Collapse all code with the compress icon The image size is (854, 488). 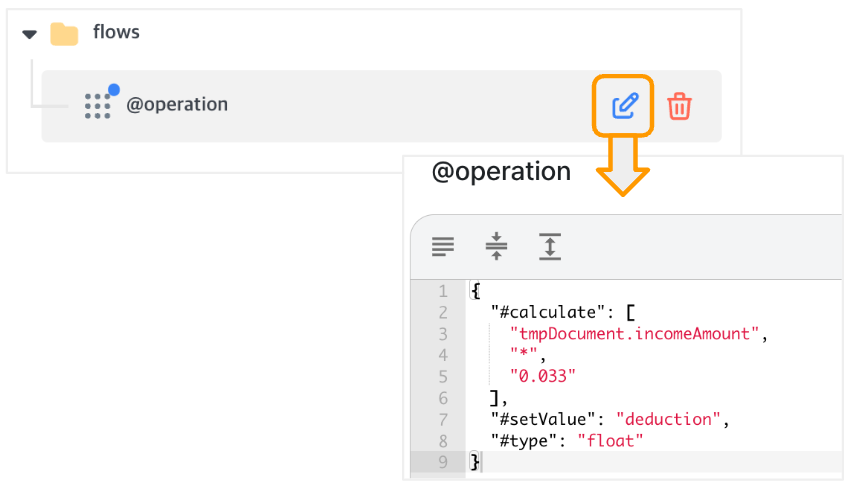click(x=496, y=246)
